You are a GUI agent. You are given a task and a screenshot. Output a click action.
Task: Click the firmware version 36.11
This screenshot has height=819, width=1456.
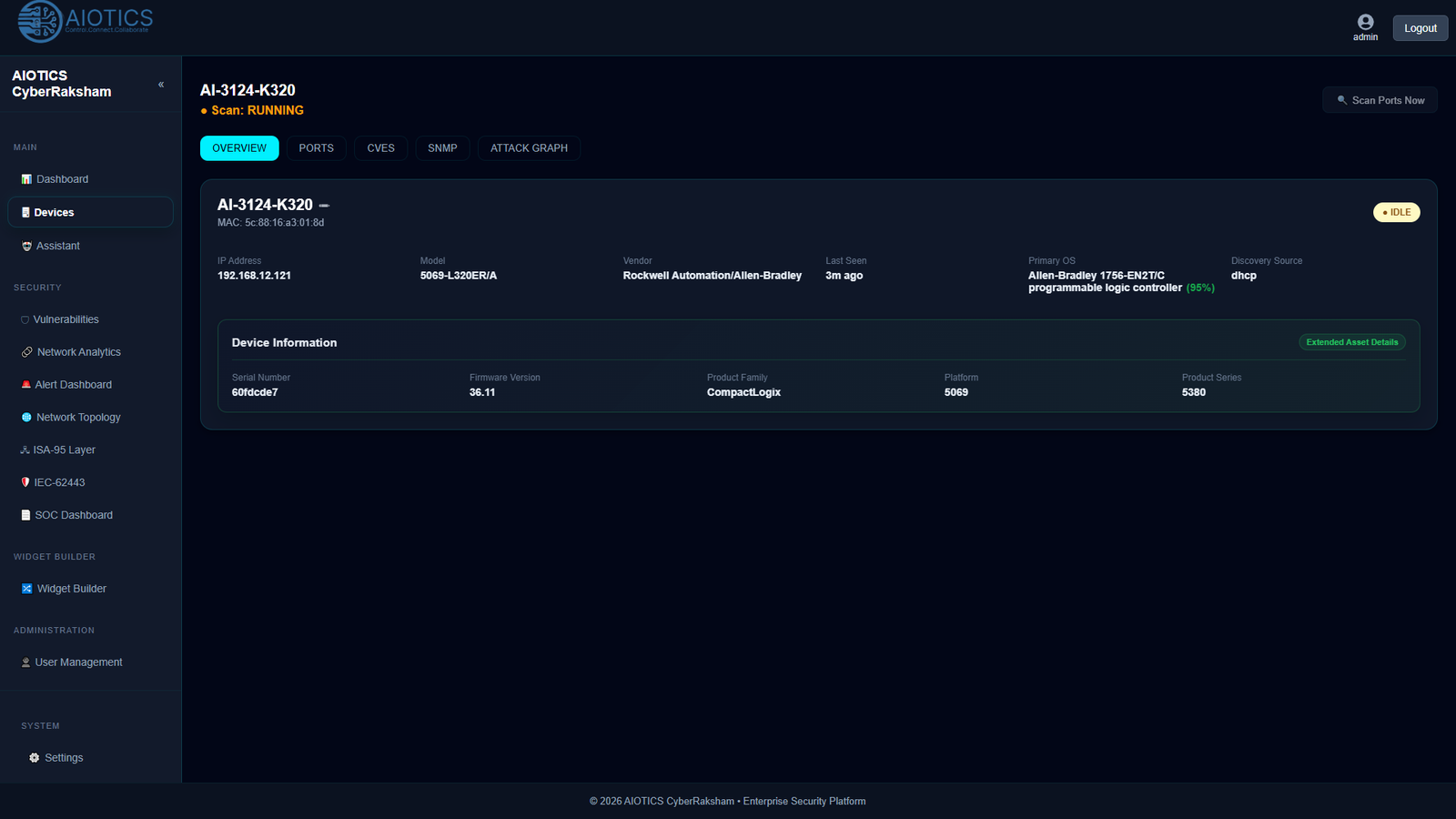tap(482, 392)
